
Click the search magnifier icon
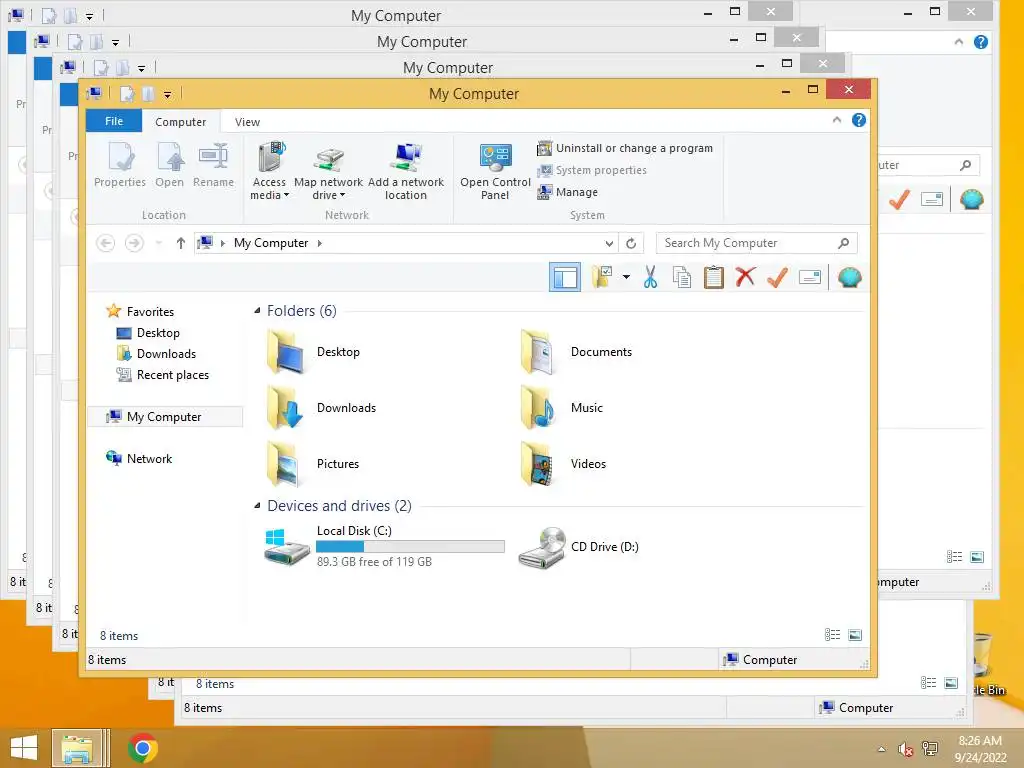[843, 243]
